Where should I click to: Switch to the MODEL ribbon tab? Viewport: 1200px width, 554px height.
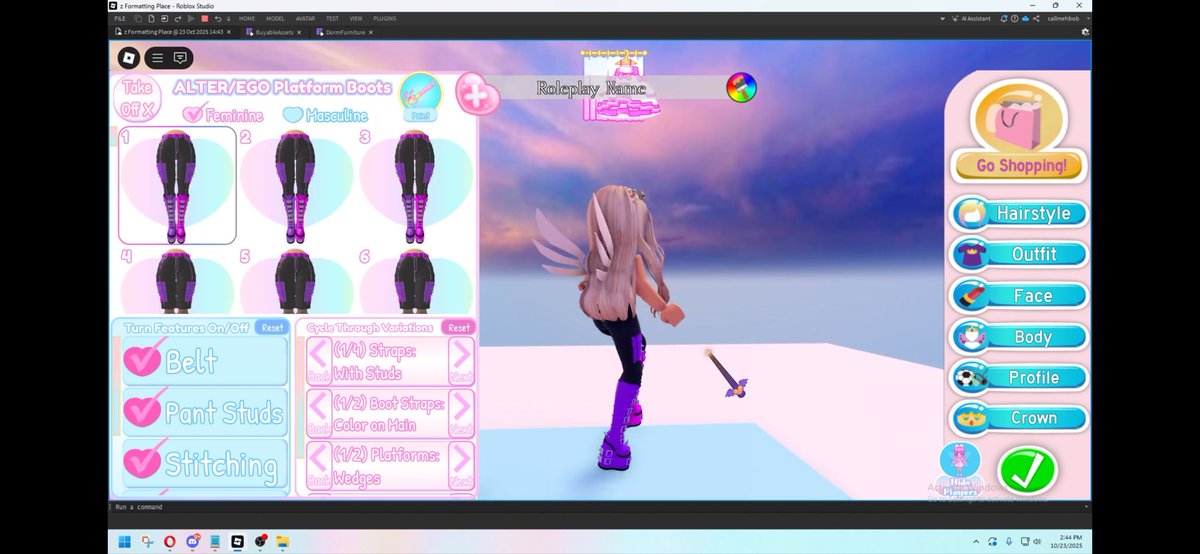[x=275, y=19]
